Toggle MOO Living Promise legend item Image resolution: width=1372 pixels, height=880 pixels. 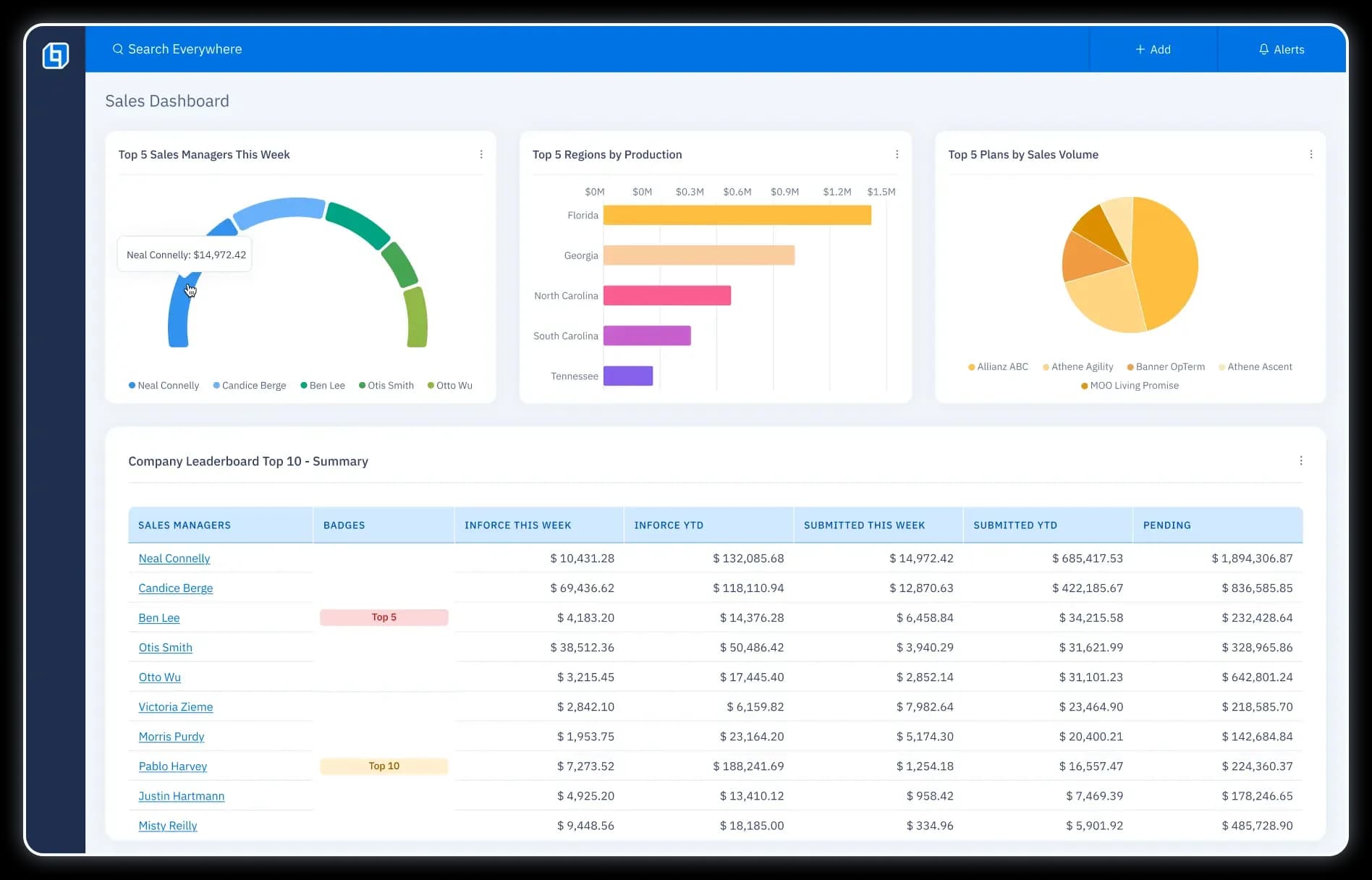pos(1130,386)
